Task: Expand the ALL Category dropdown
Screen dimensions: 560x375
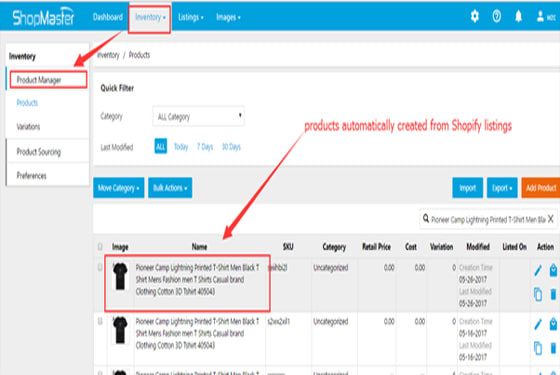Action: point(199,116)
